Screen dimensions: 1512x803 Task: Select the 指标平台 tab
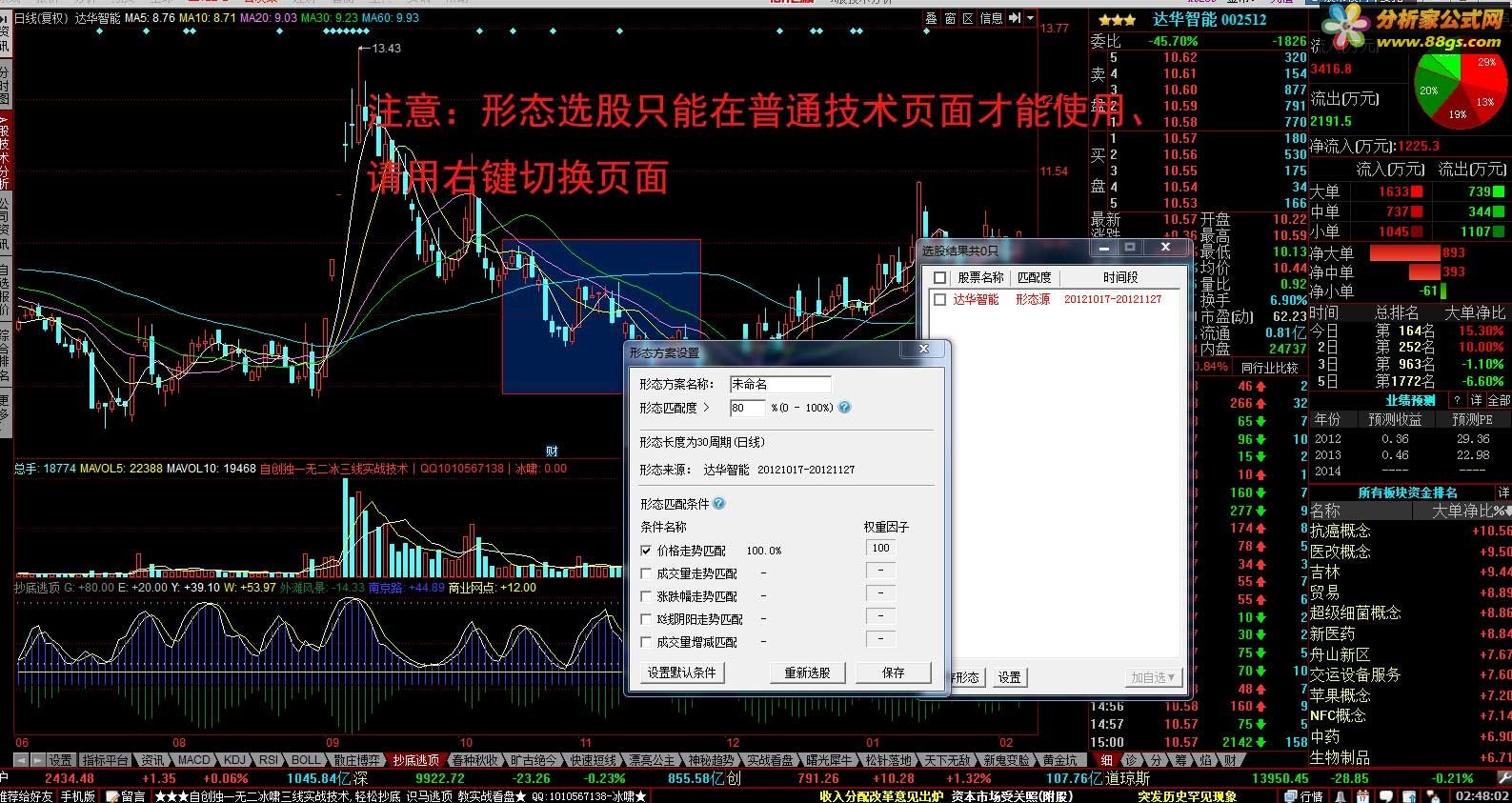105,760
